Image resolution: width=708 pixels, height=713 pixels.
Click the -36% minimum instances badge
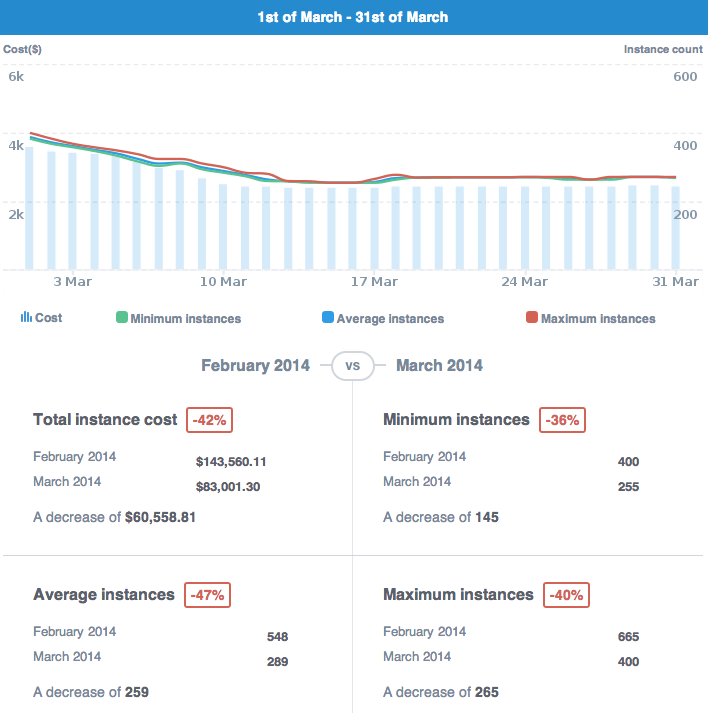pos(562,421)
